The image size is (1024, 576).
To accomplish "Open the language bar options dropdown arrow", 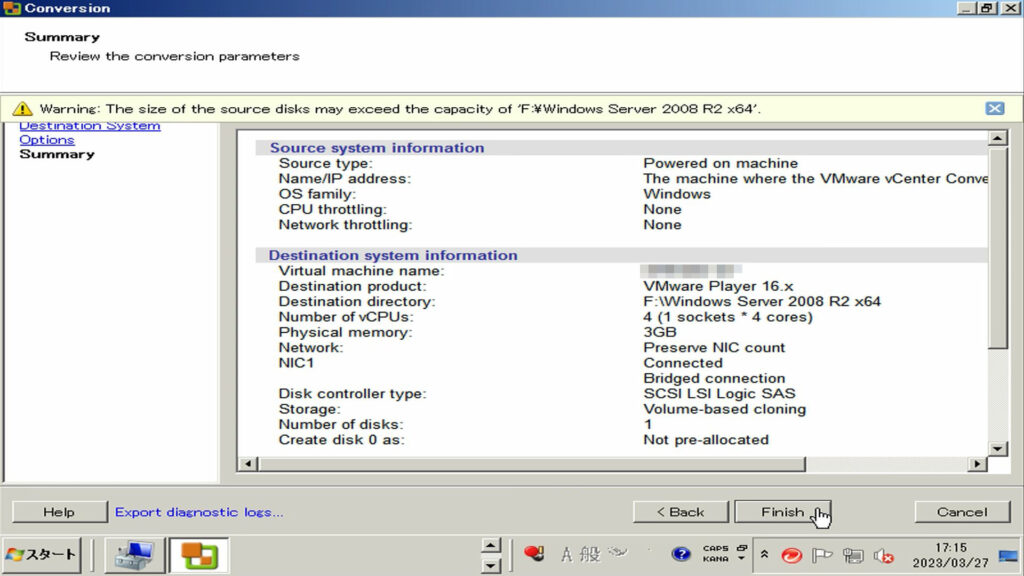I will [741, 559].
